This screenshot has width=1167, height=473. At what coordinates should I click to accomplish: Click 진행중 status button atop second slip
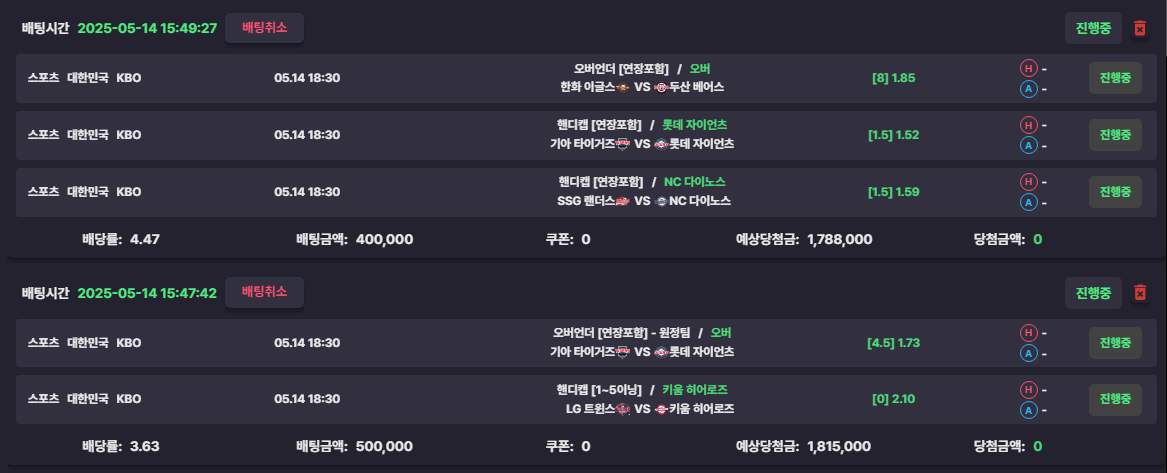[x=1093, y=293]
